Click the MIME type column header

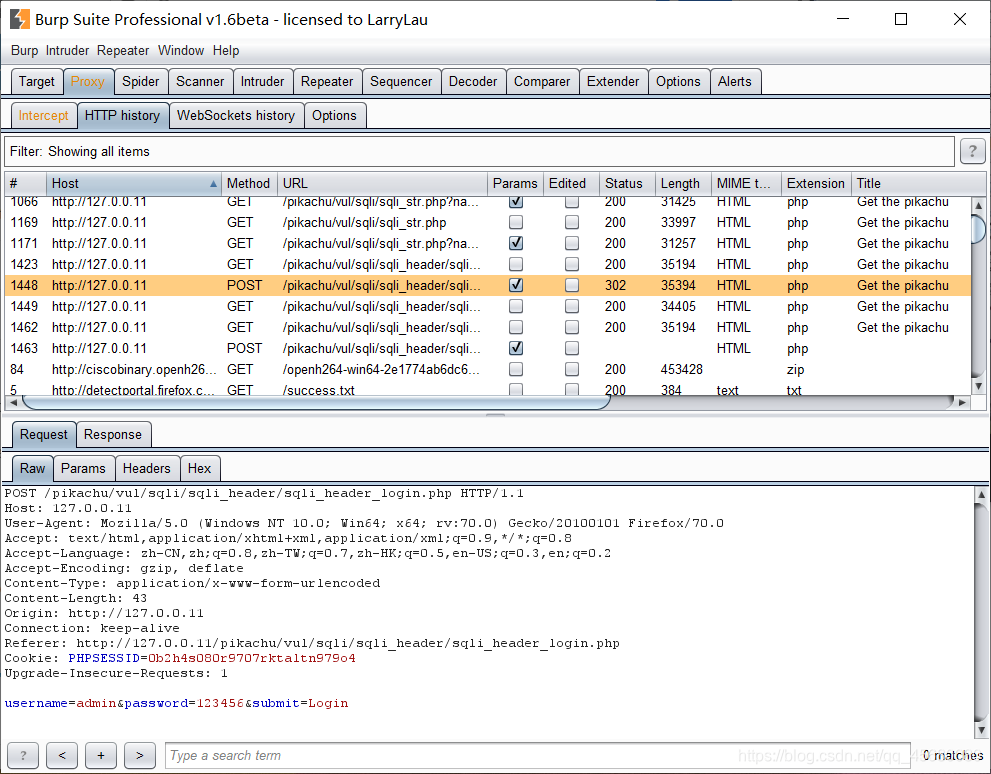pos(746,183)
